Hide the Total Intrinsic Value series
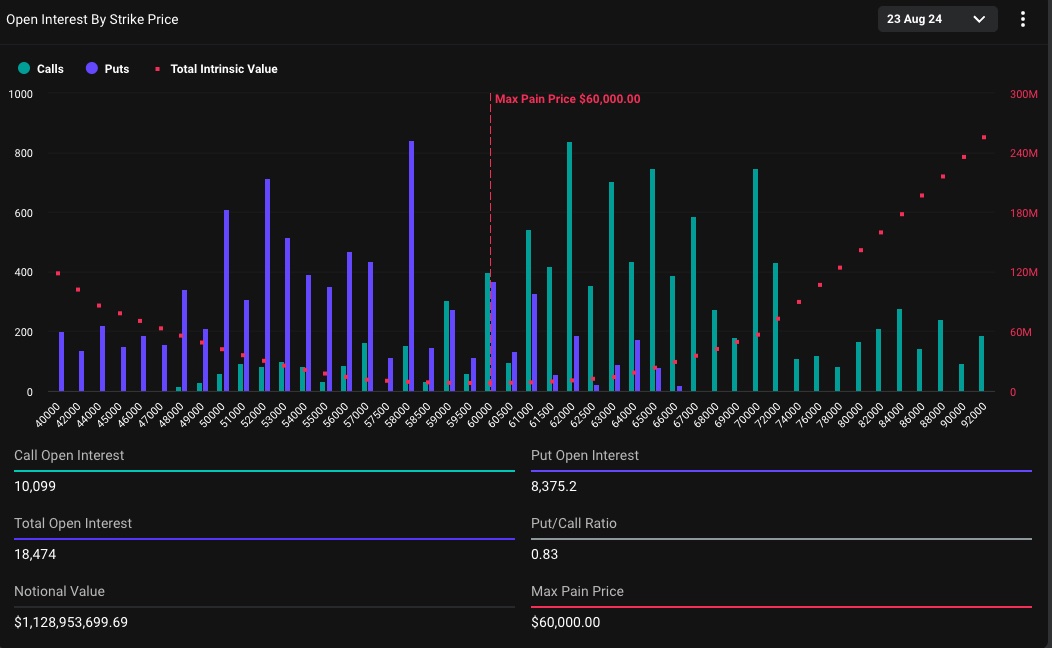 coord(223,69)
